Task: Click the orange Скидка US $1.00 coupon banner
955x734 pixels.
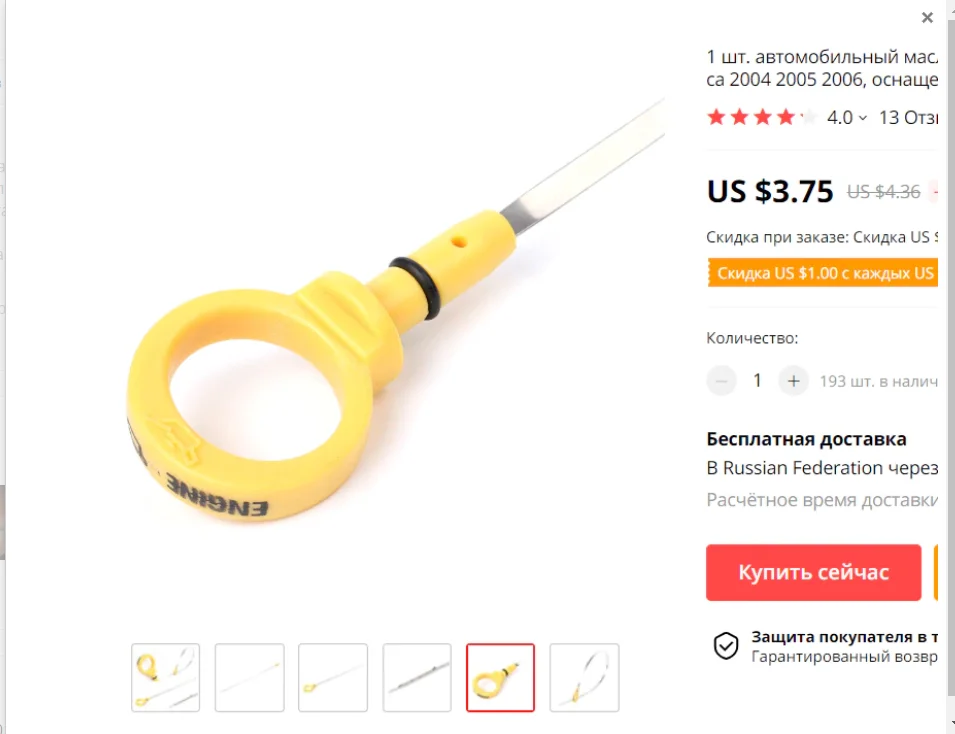Action: pyautogui.click(x=822, y=273)
